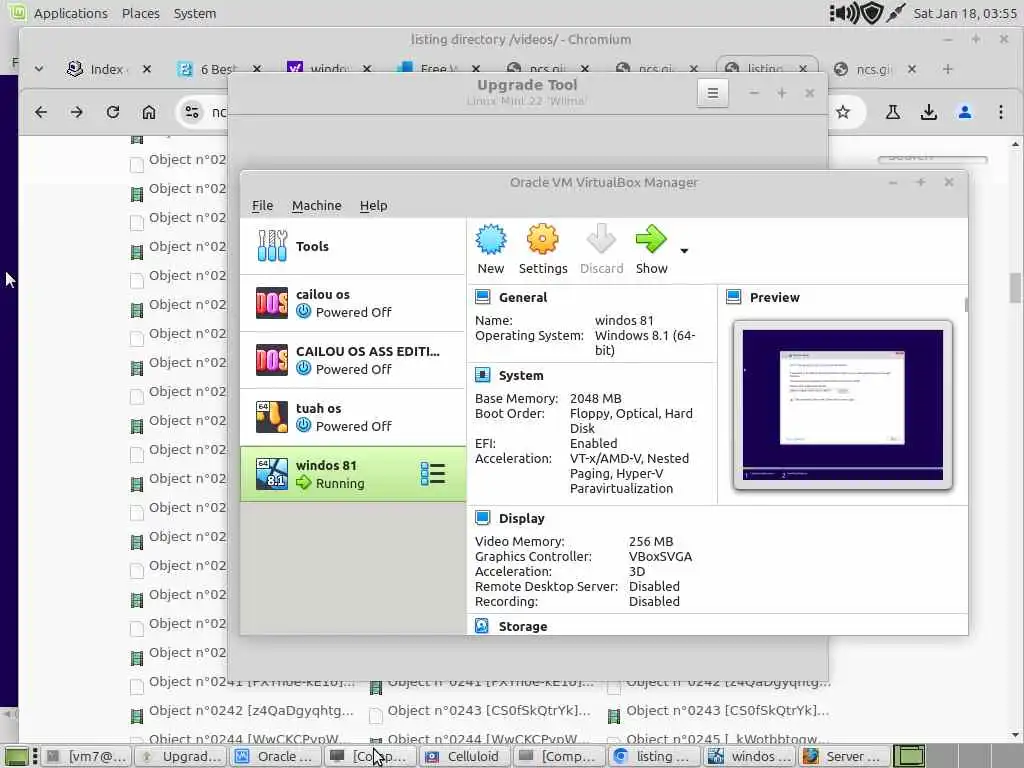The height and width of the screenshot is (768, 1024).
Task: Open the Places menu
Action: coord(140,13)
